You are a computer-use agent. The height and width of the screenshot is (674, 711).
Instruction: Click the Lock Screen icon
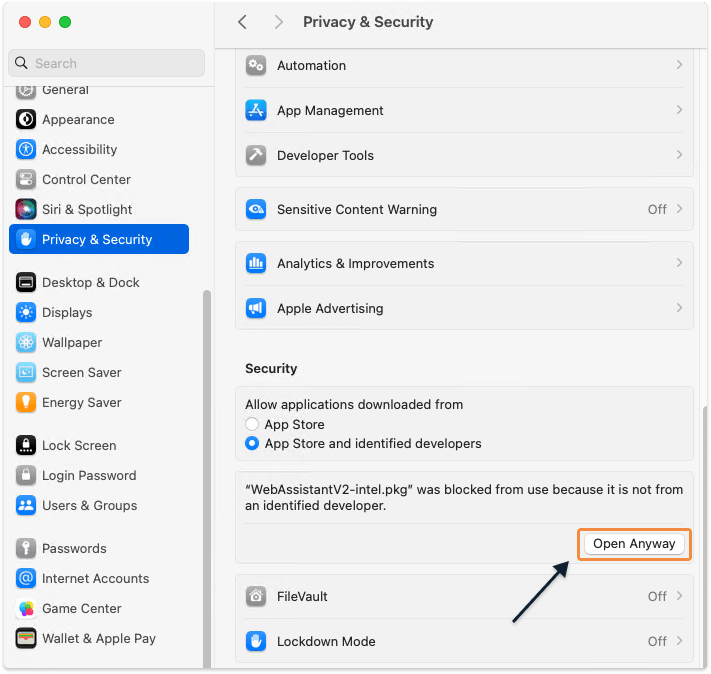26,445
